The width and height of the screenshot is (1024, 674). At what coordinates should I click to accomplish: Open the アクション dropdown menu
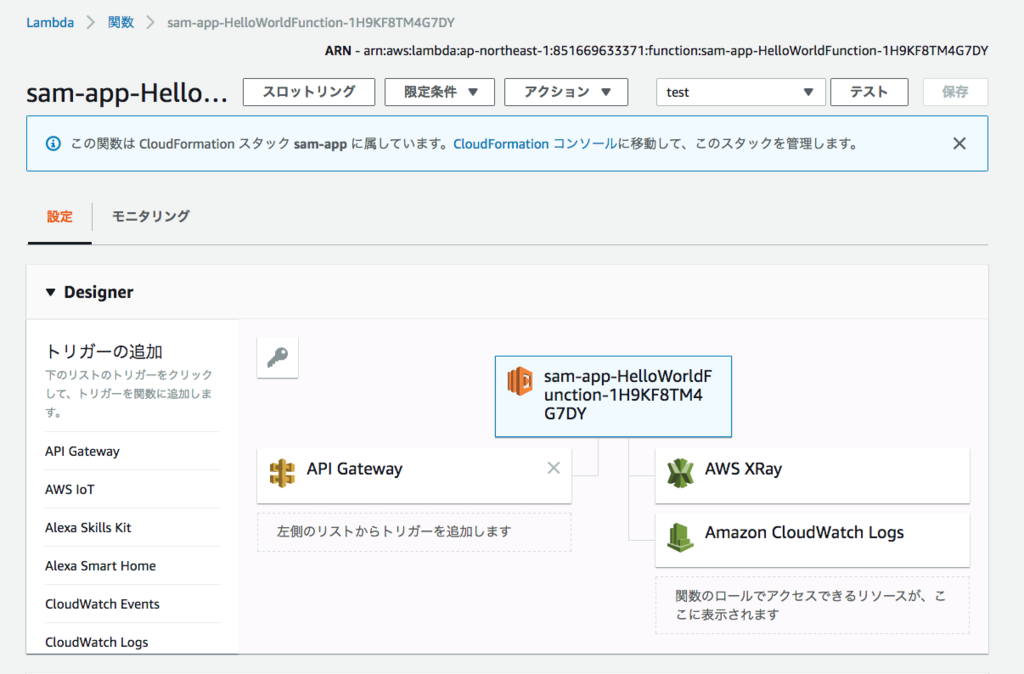(x=566, y=92)
